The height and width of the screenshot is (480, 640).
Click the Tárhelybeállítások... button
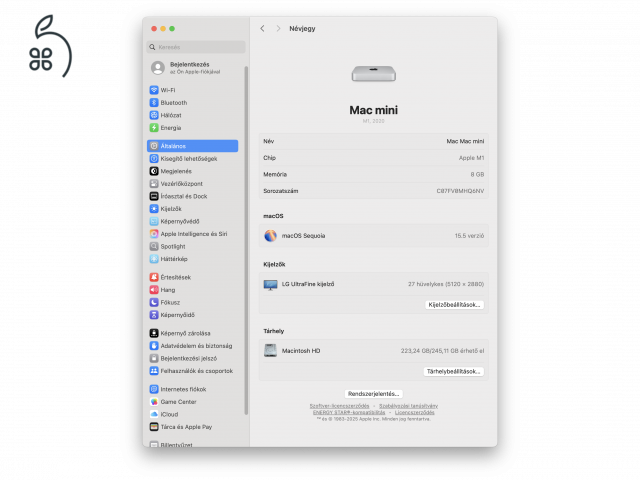(x=453, y=371)
